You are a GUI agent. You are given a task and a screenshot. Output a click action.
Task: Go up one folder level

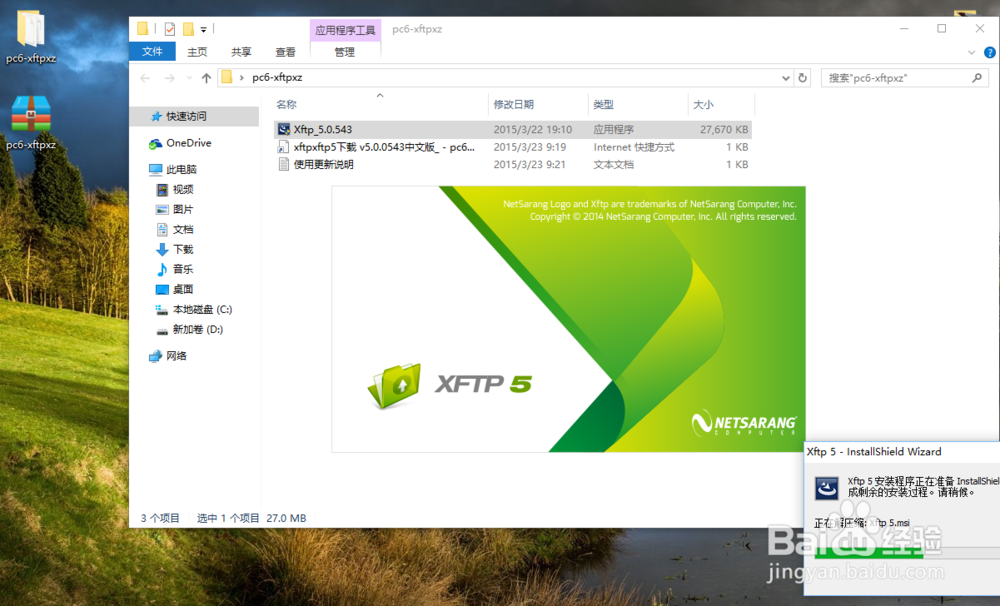tap(206, 78)
